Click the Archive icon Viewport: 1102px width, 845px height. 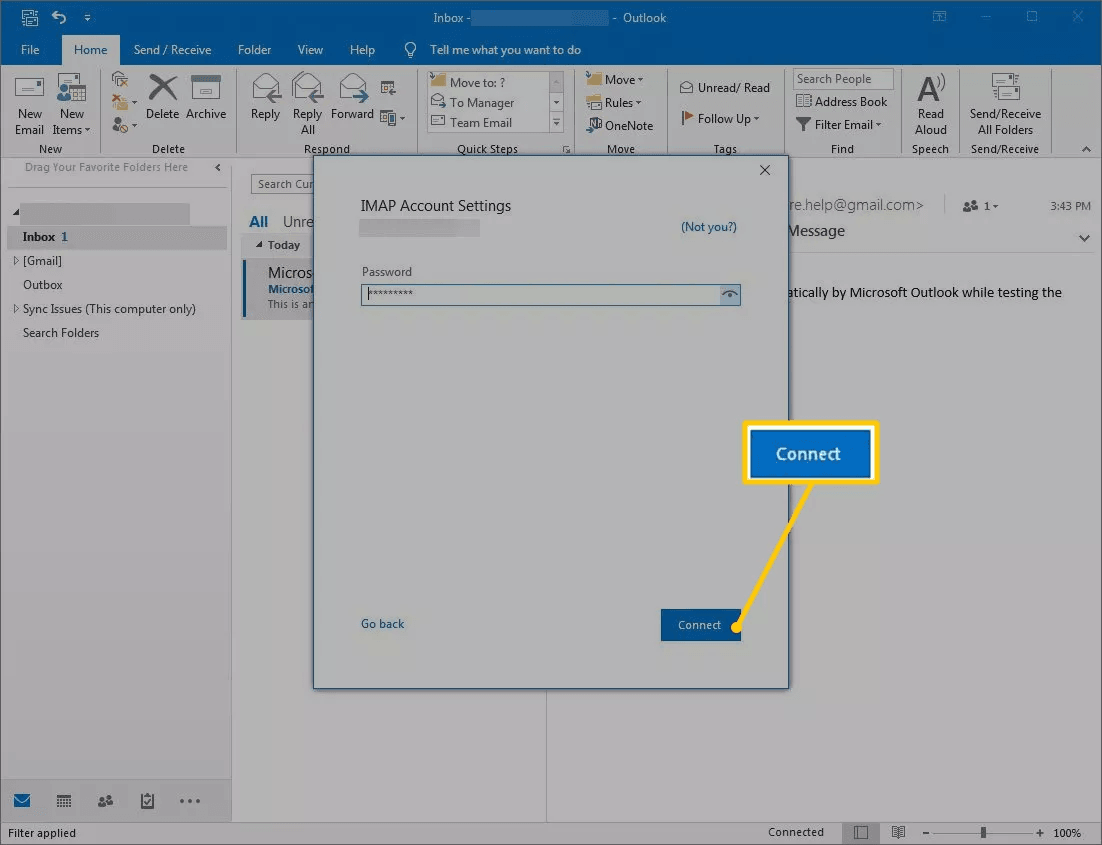point(206,98)
